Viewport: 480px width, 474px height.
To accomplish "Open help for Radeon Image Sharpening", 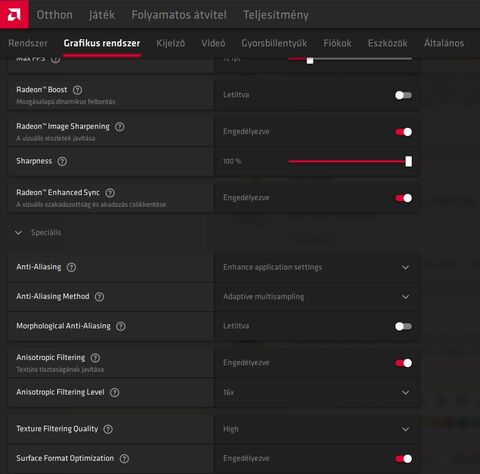I will point(120,127).
